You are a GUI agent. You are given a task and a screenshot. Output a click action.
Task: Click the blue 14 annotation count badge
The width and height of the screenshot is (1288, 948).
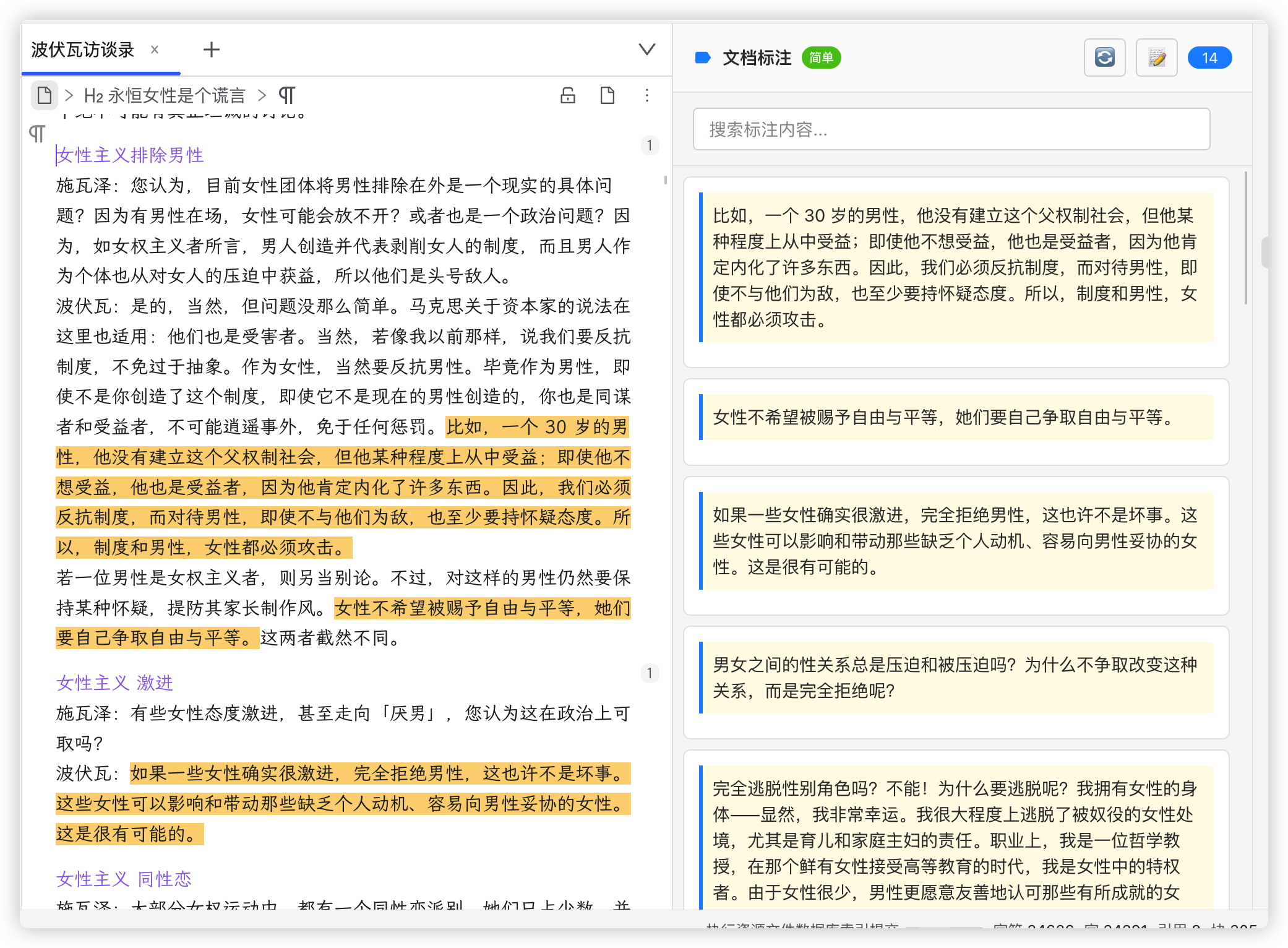pyautogui.click(x=1209, y=58)
